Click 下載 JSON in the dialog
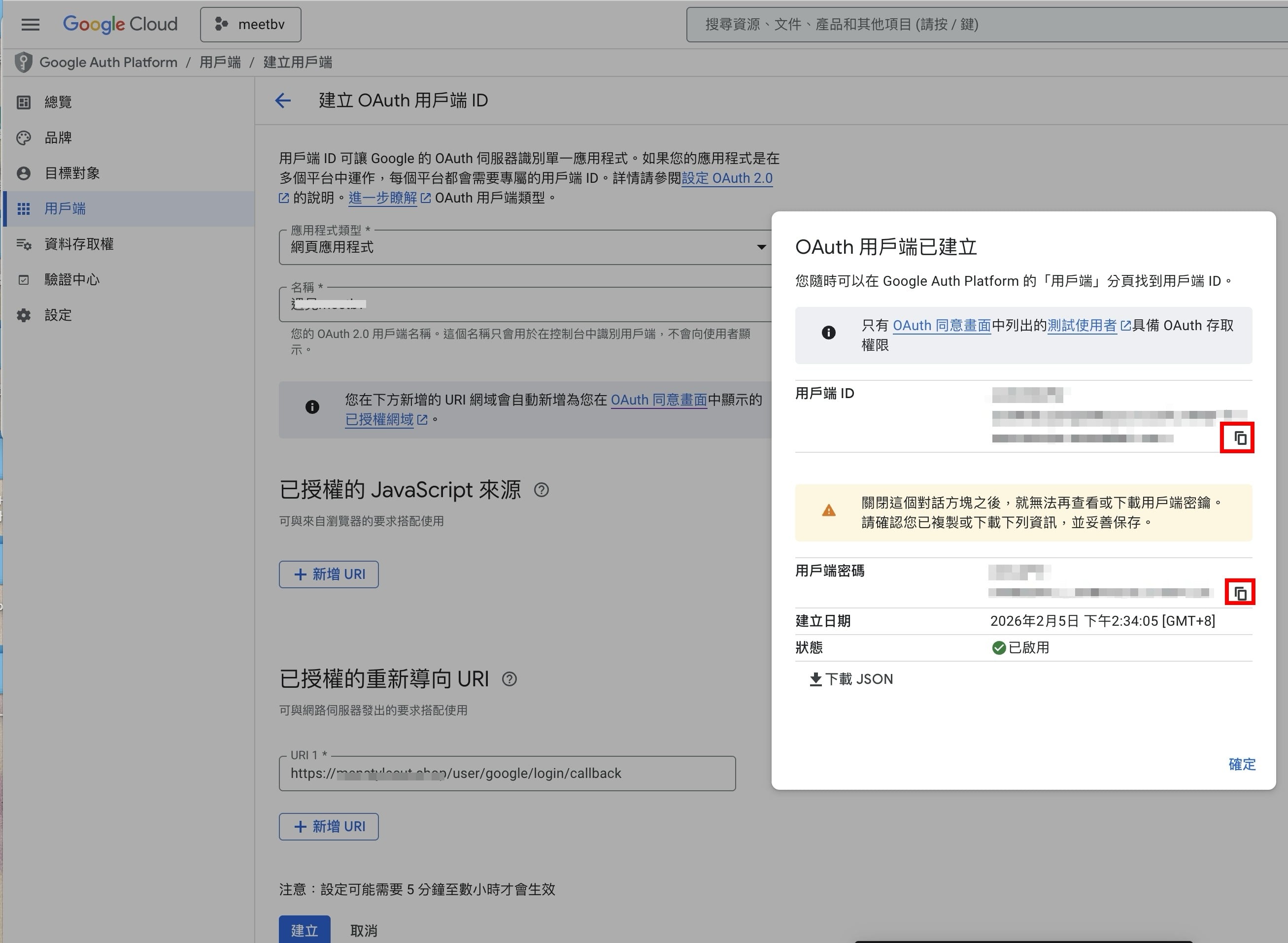 (x=851, y=679)
